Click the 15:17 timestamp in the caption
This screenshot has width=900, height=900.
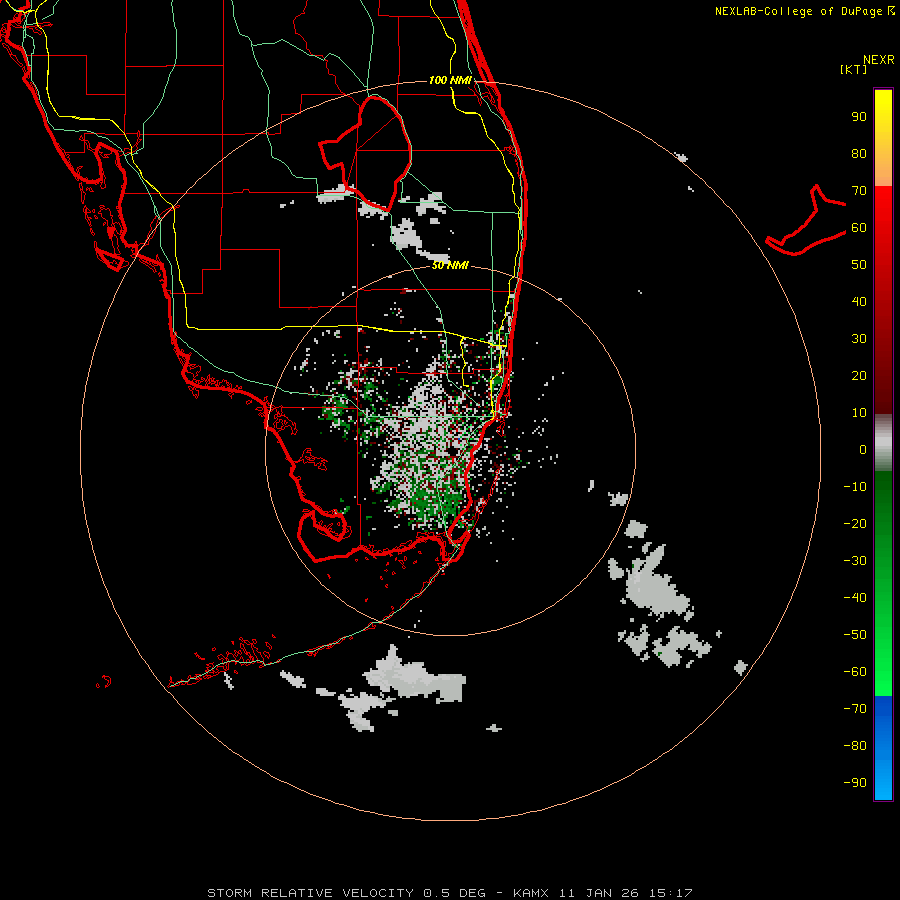tap(671, 893)
